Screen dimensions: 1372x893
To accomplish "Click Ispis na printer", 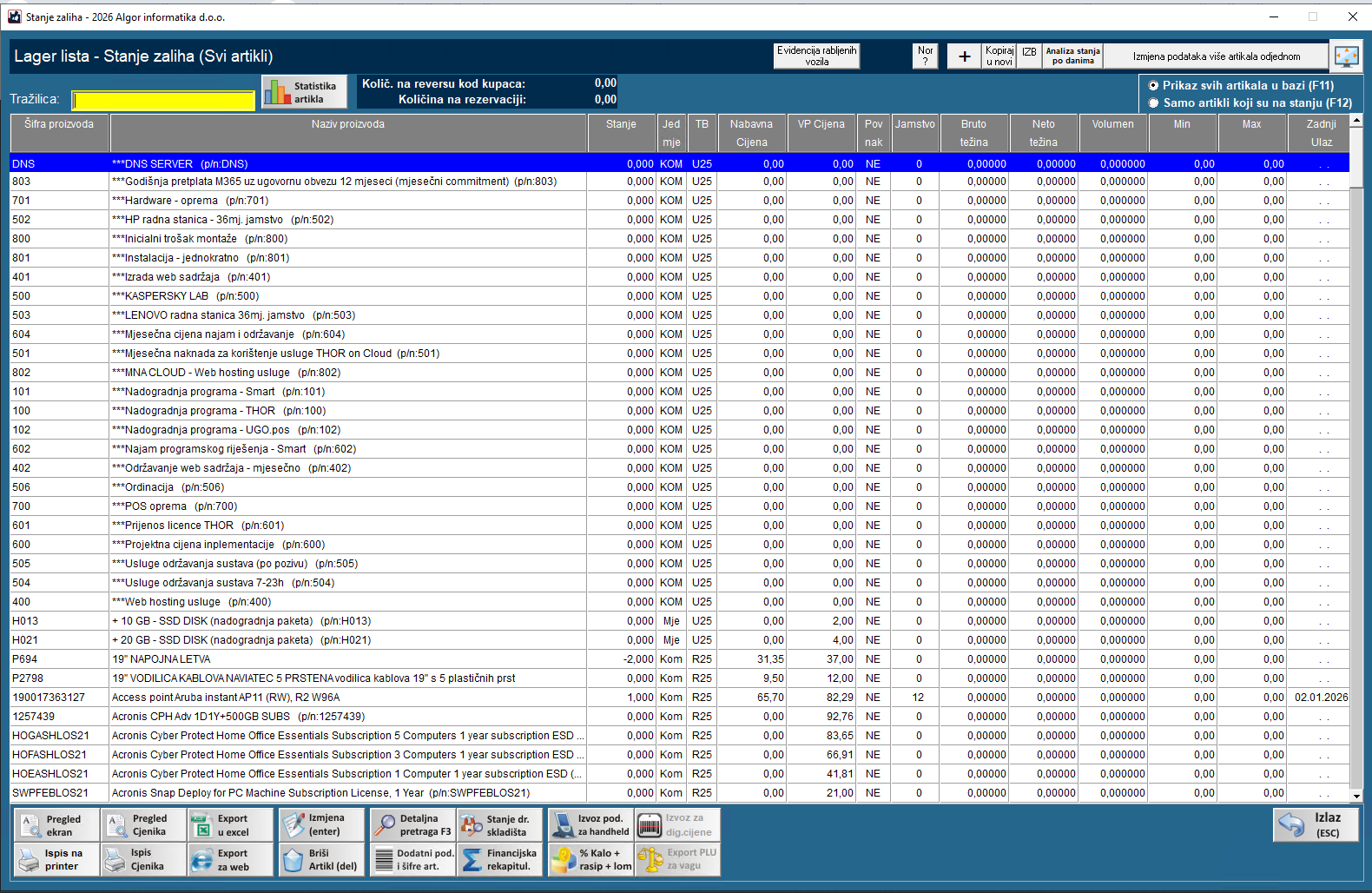I will click(x=57, y=860).
